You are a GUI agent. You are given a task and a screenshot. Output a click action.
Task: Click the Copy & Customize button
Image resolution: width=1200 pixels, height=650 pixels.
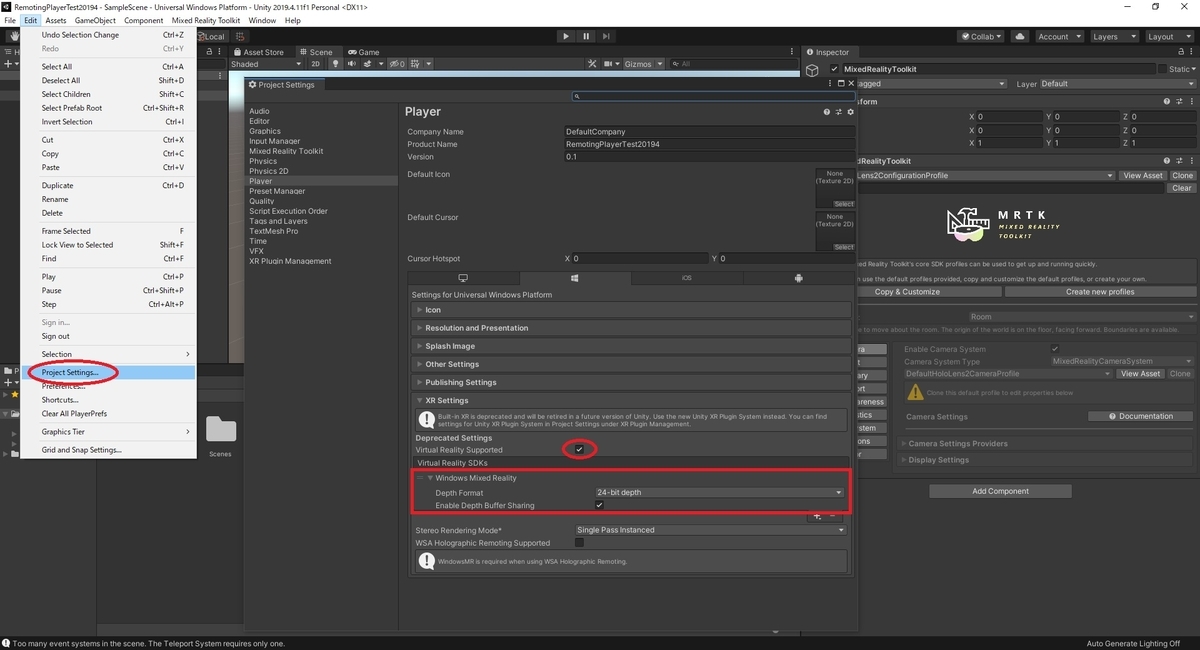pyautogui.click(x=907, y=292)
